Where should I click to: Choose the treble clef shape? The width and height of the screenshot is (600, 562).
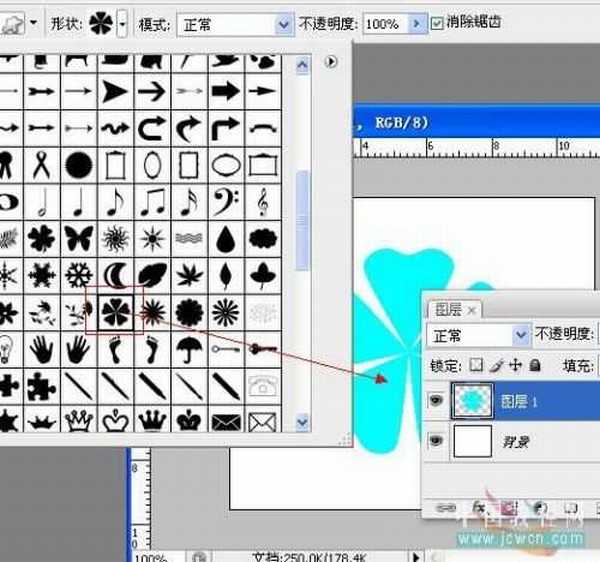click(x=262, y=201)
